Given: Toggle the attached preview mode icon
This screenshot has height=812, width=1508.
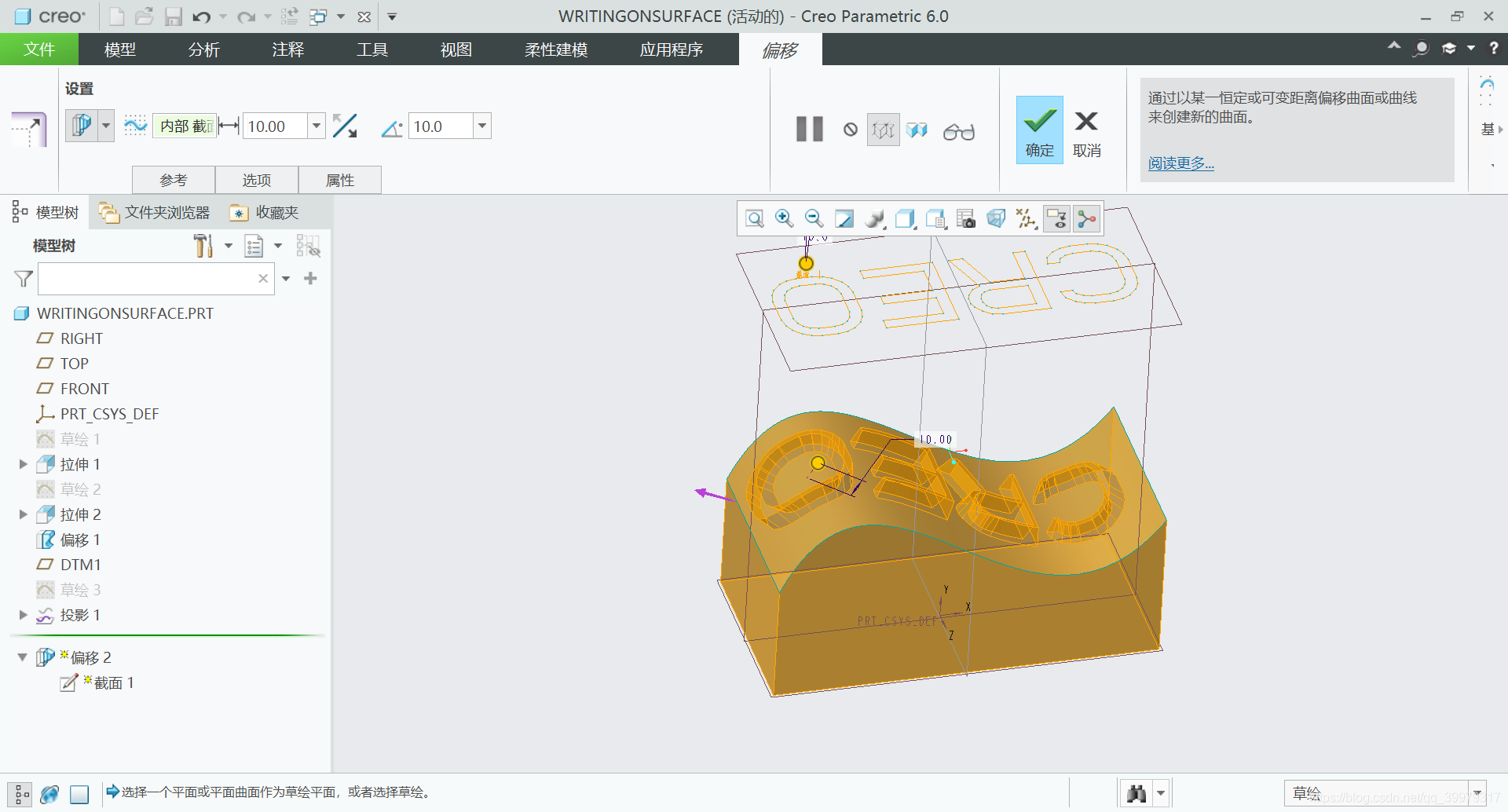Looking at the screenshot, I should [x=917, y=130].
